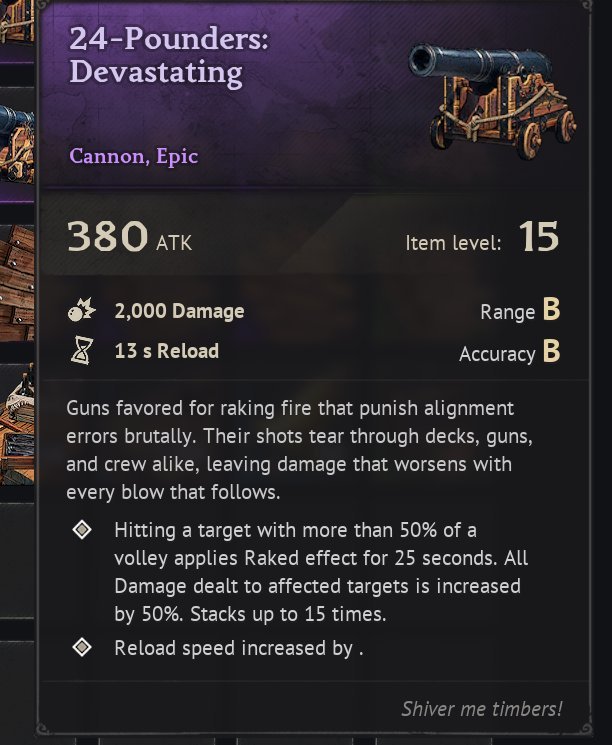Click the Reload speed increased perk text

pyautogui.click(x=238, y=648)
